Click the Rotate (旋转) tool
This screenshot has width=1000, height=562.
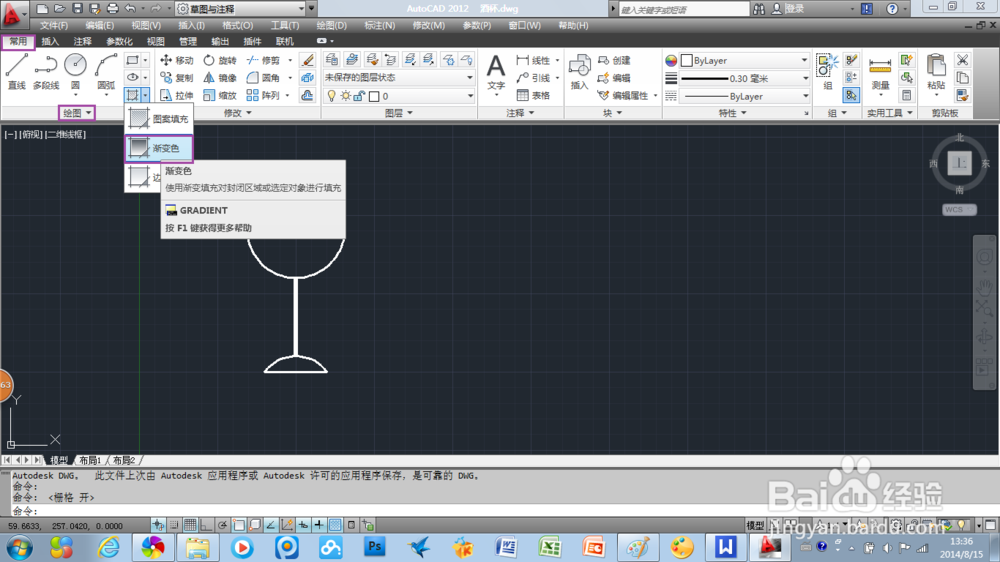pos(220,60)
